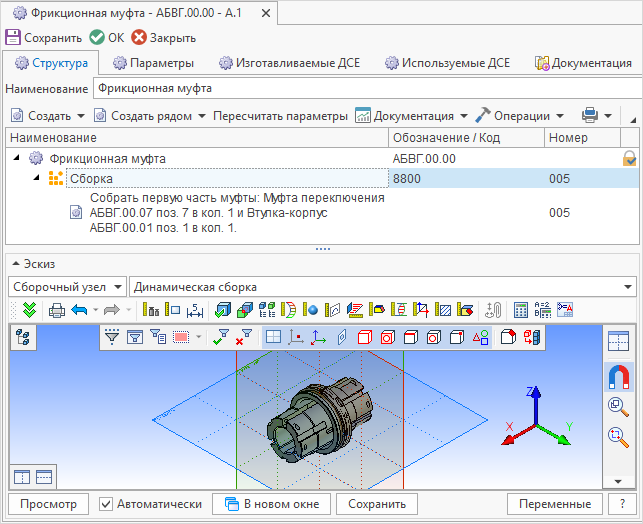This screenshot has height=524, width=643.
Task: Open the Используемые ДСЕ tab
Action: point(447,63)
